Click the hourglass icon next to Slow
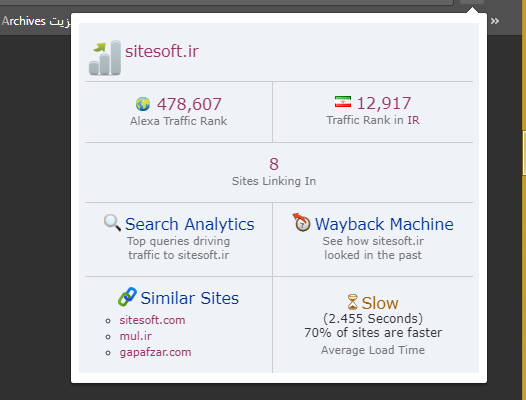The height and width of the screenshot is (400, 526). (x=353, y=302)
